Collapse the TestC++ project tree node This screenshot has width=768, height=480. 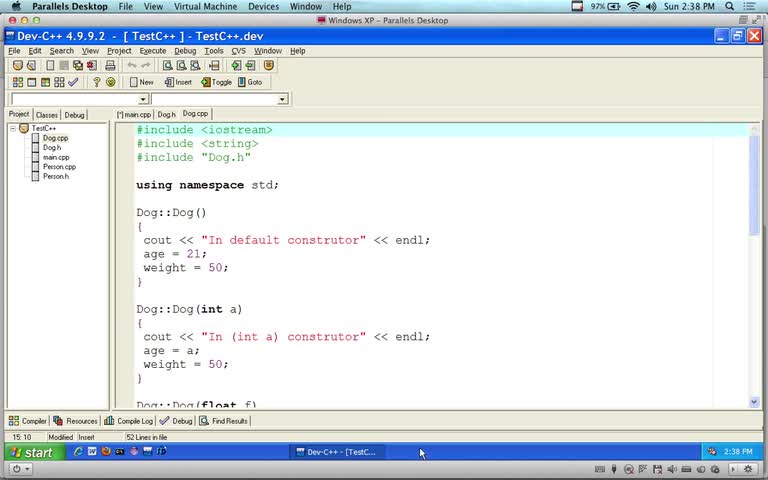tap(13, 128)
